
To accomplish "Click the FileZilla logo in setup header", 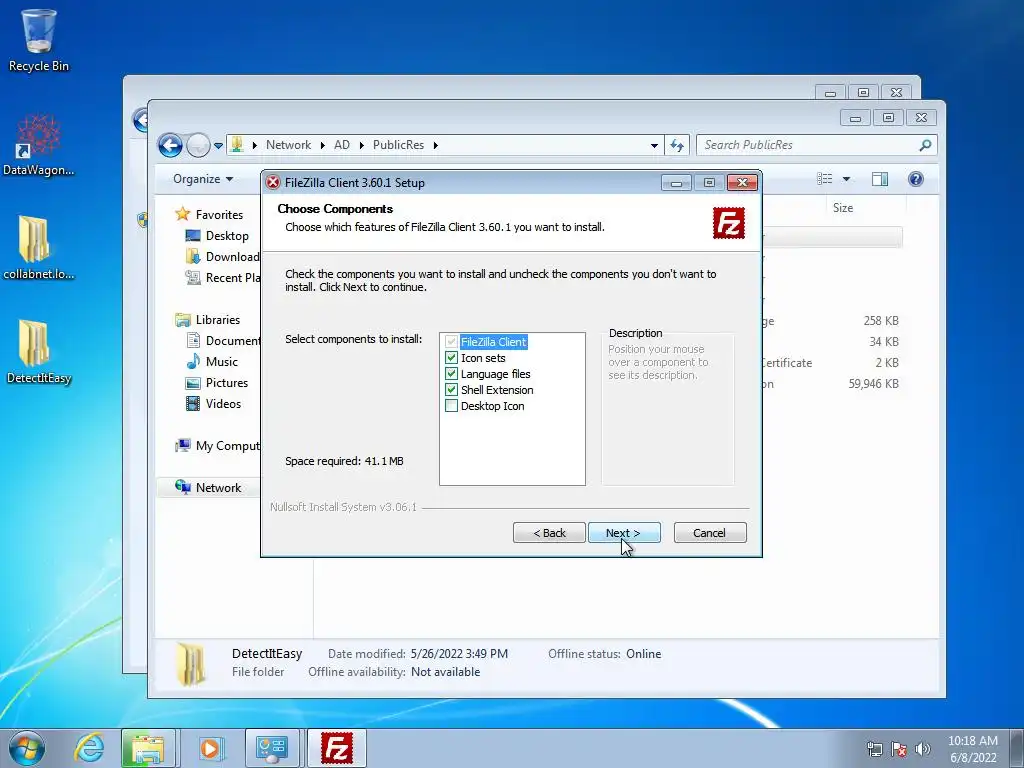I will coord(729,223).
